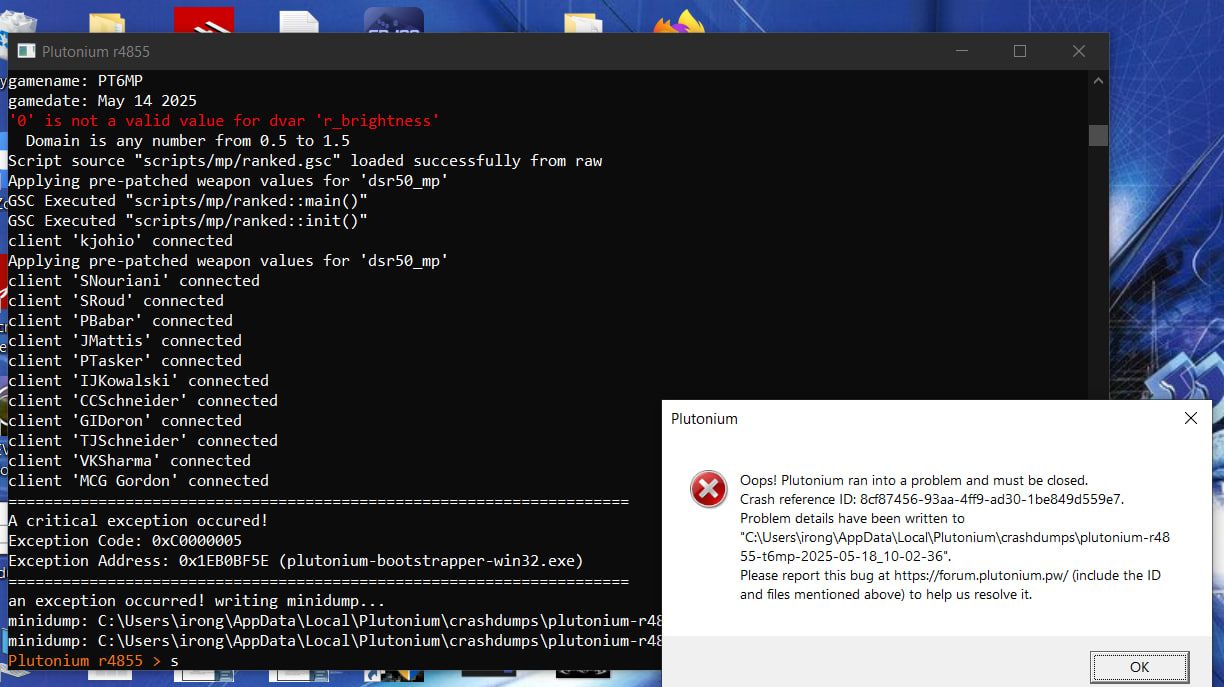Click the Plutonium r4855 command prompt line
Screen dimensions: 1224x687
(x=90, y=661)
